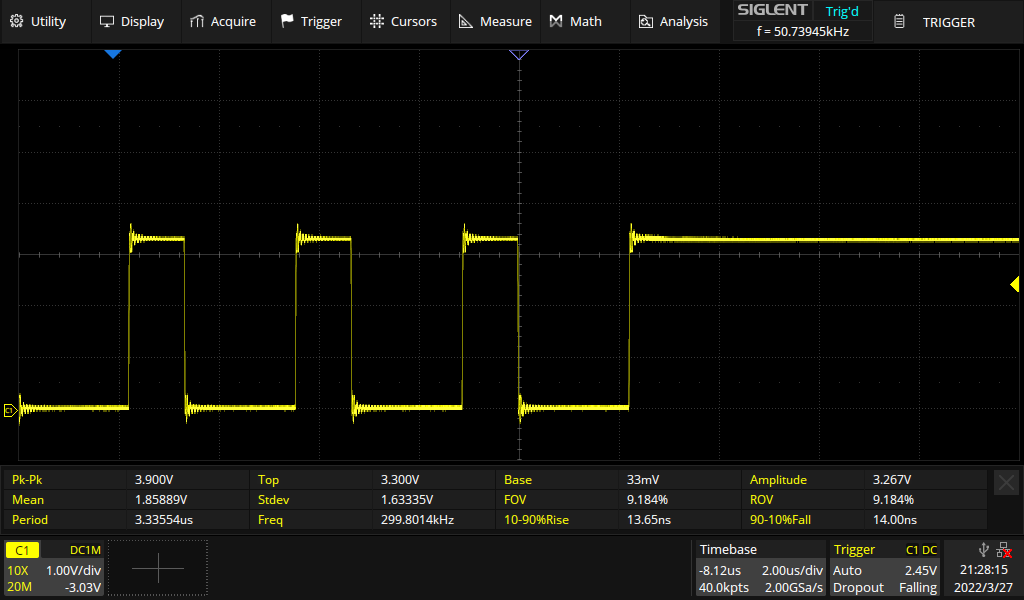This screenshot has height=600, width=1024.
Task: Switch trigger slope from Falling
Action: 918,588
